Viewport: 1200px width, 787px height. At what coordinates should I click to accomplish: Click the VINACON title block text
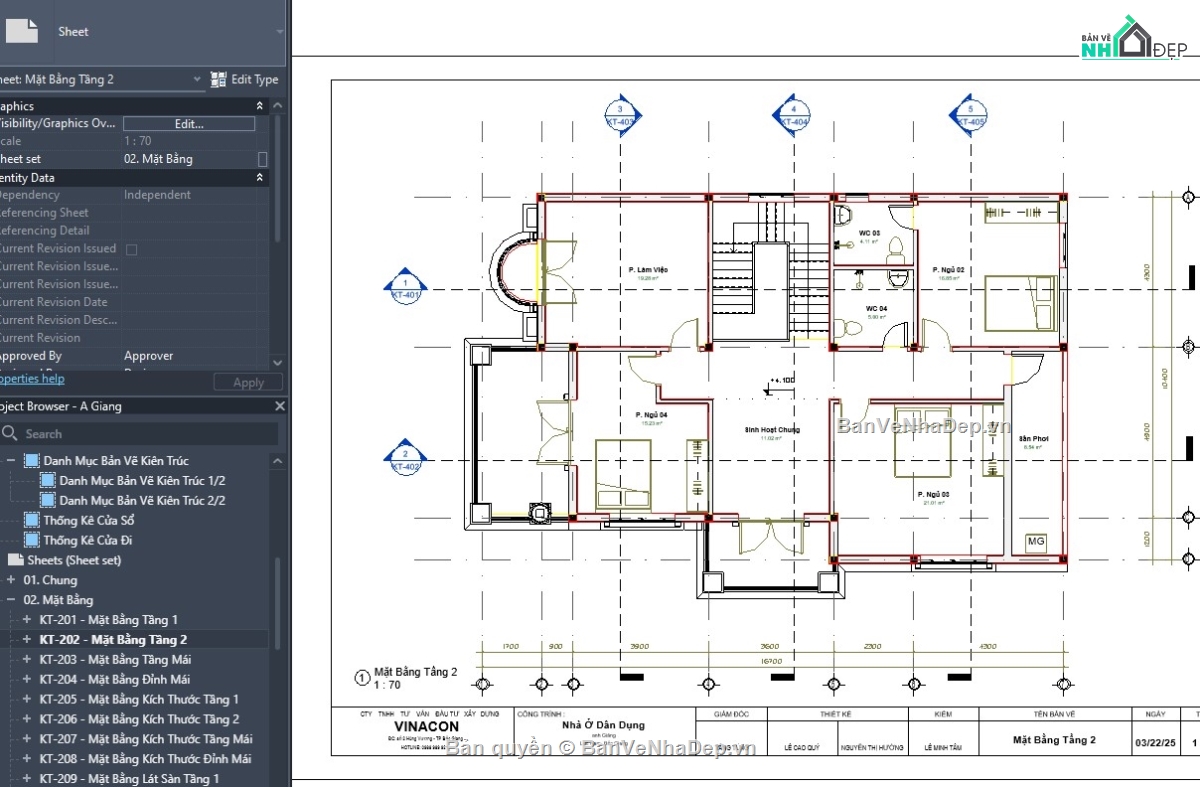point(426,727)
